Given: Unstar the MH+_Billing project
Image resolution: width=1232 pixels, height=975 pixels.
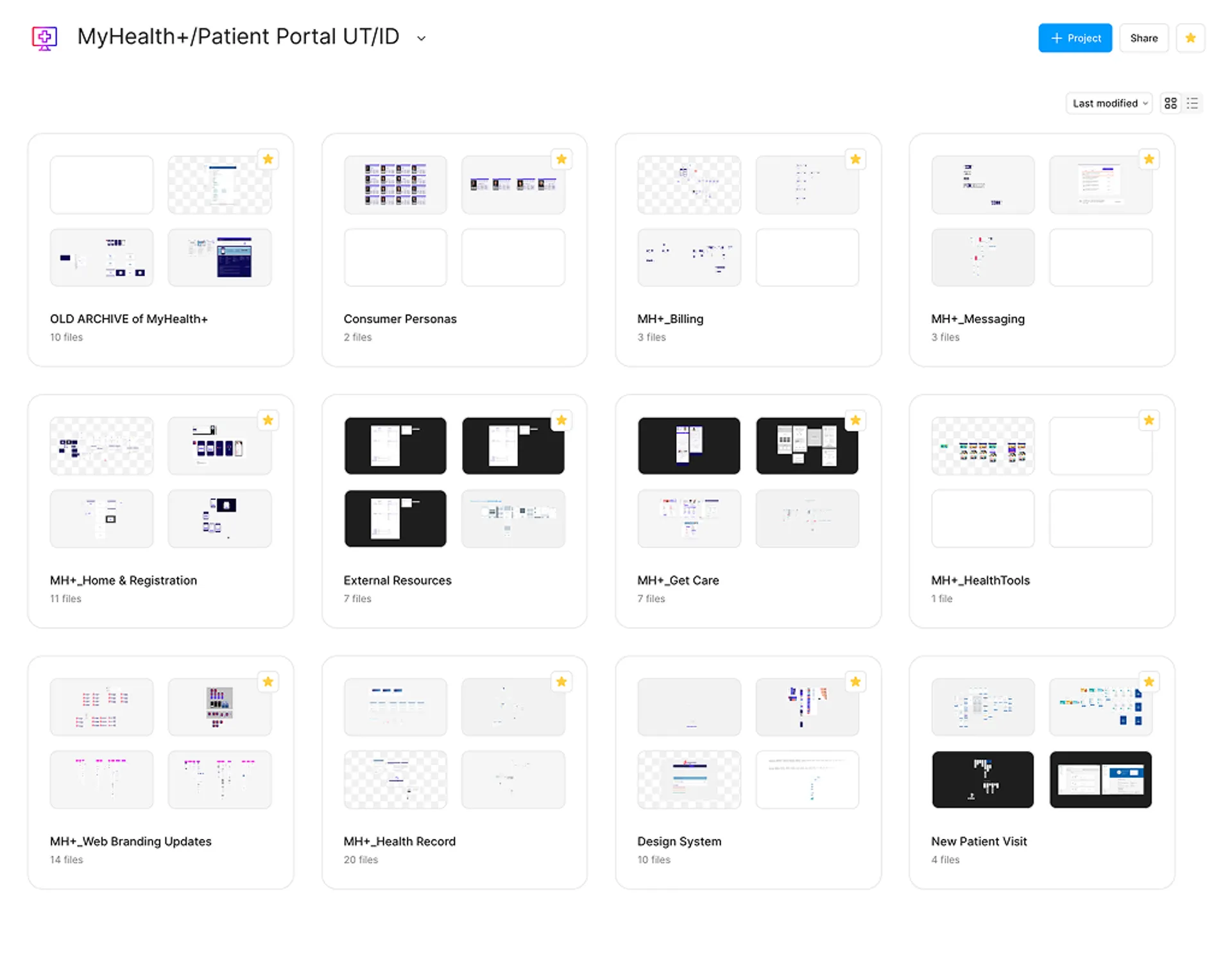Looking at the screenshot, I should click(855, 159).
